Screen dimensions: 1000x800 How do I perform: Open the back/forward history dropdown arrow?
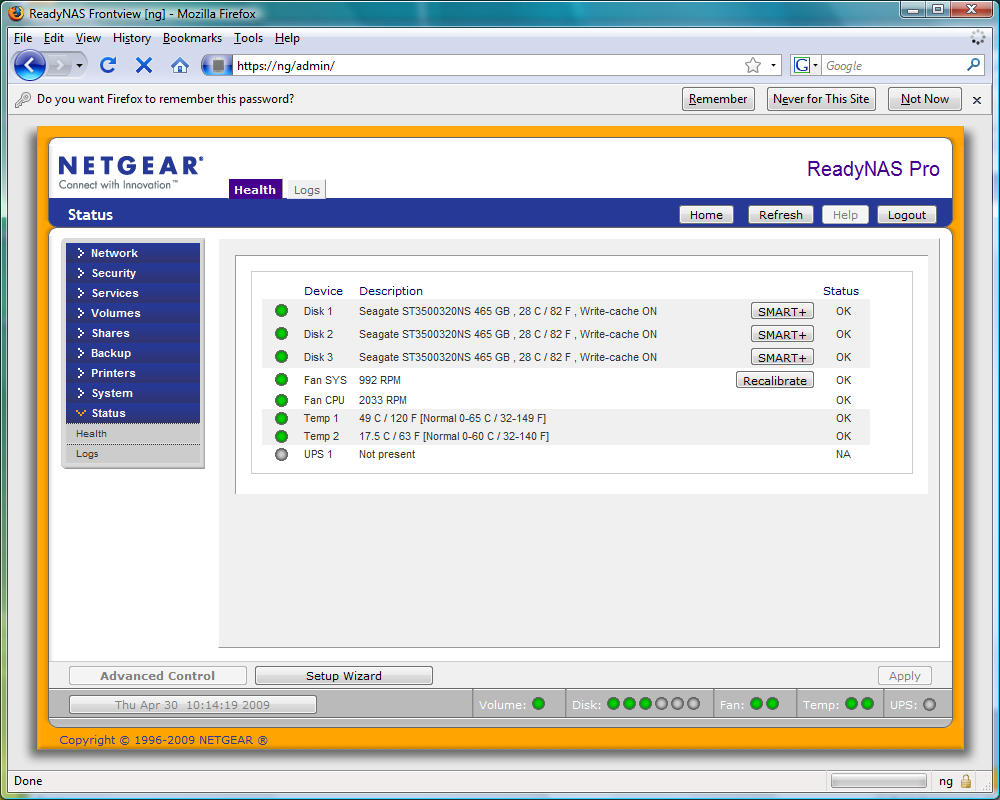79,65
